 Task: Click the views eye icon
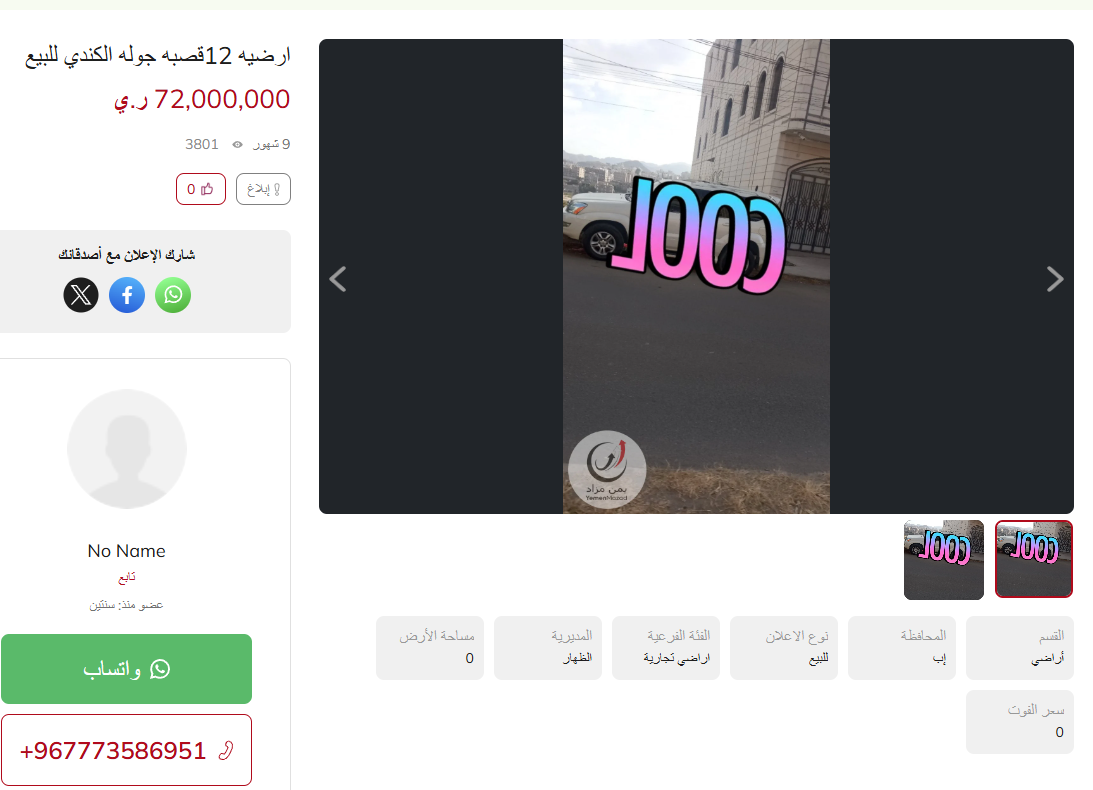[237, 144]
